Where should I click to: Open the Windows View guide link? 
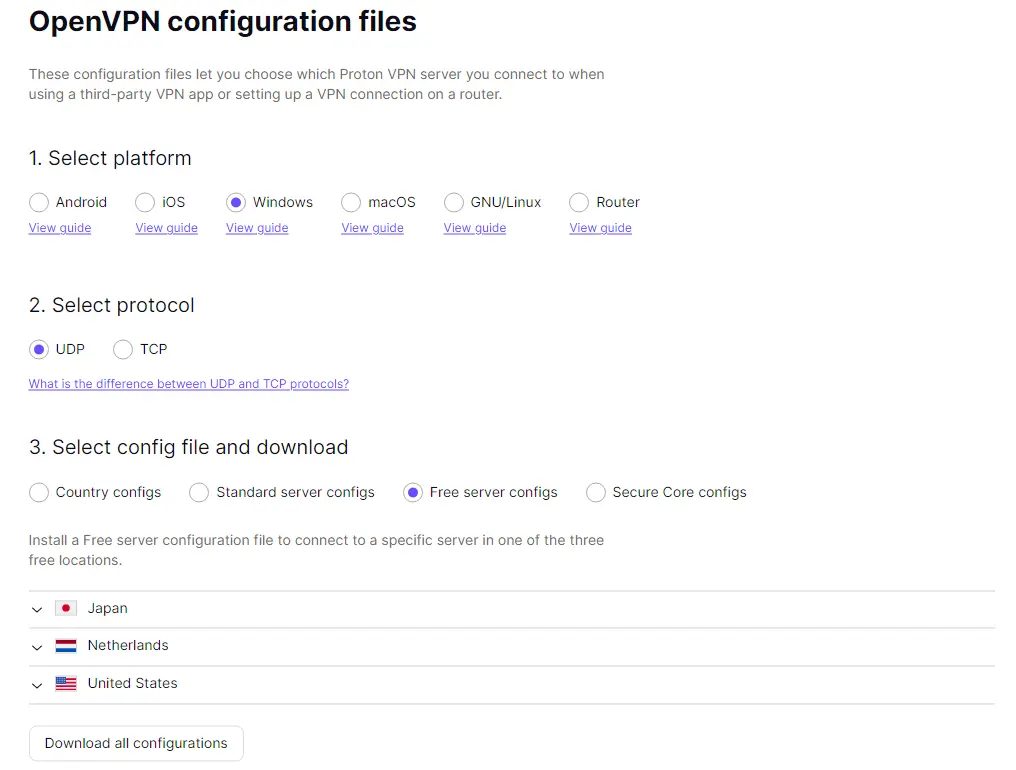click(257, 228)
